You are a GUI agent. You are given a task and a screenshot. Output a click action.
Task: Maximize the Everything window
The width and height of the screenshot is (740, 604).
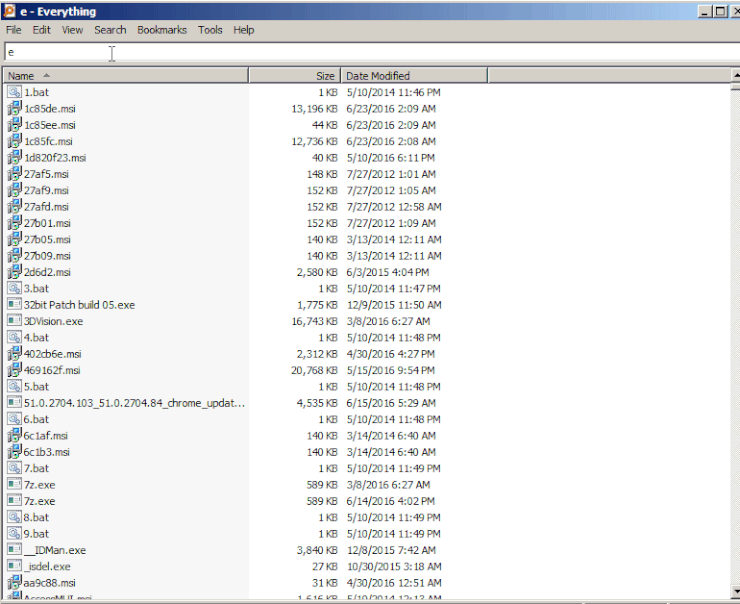pyautogui.click(x=720, y=11)
